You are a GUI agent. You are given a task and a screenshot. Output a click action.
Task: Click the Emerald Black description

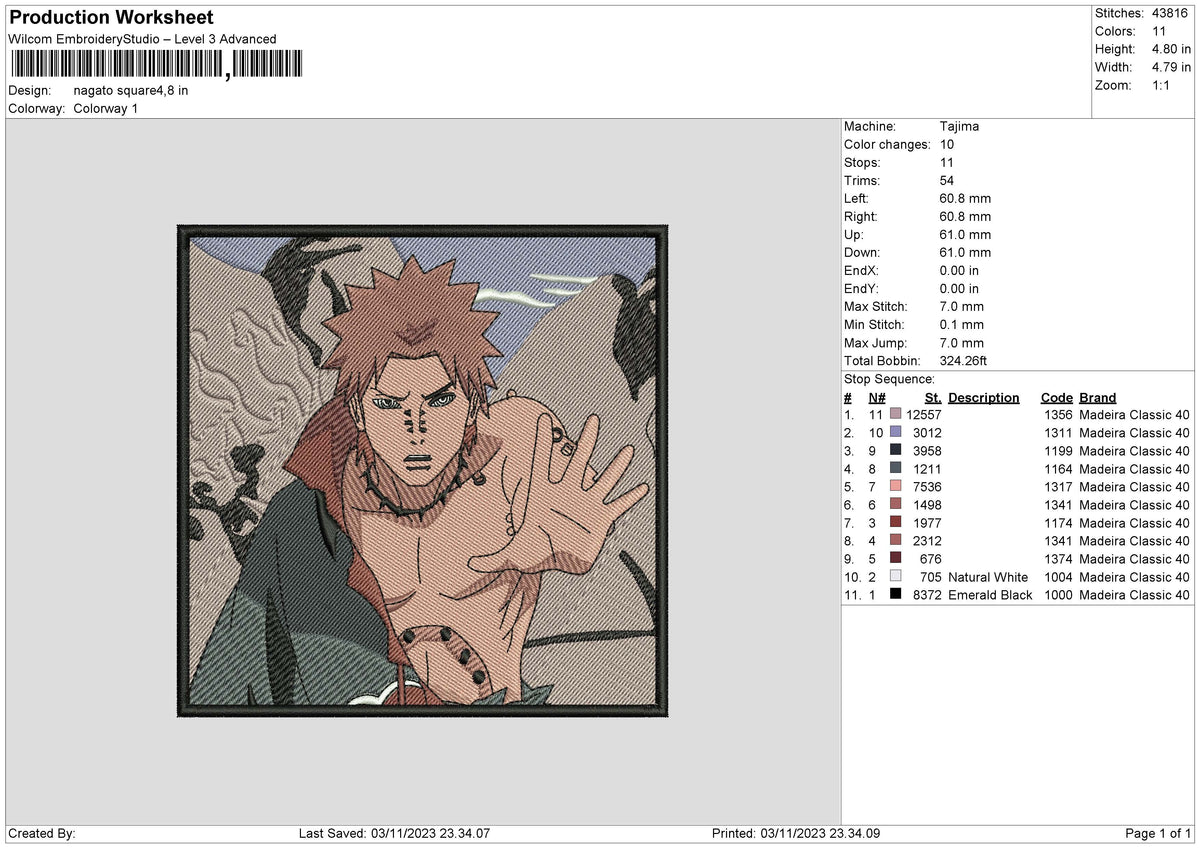pyautogui.click(x=990, y=595)
